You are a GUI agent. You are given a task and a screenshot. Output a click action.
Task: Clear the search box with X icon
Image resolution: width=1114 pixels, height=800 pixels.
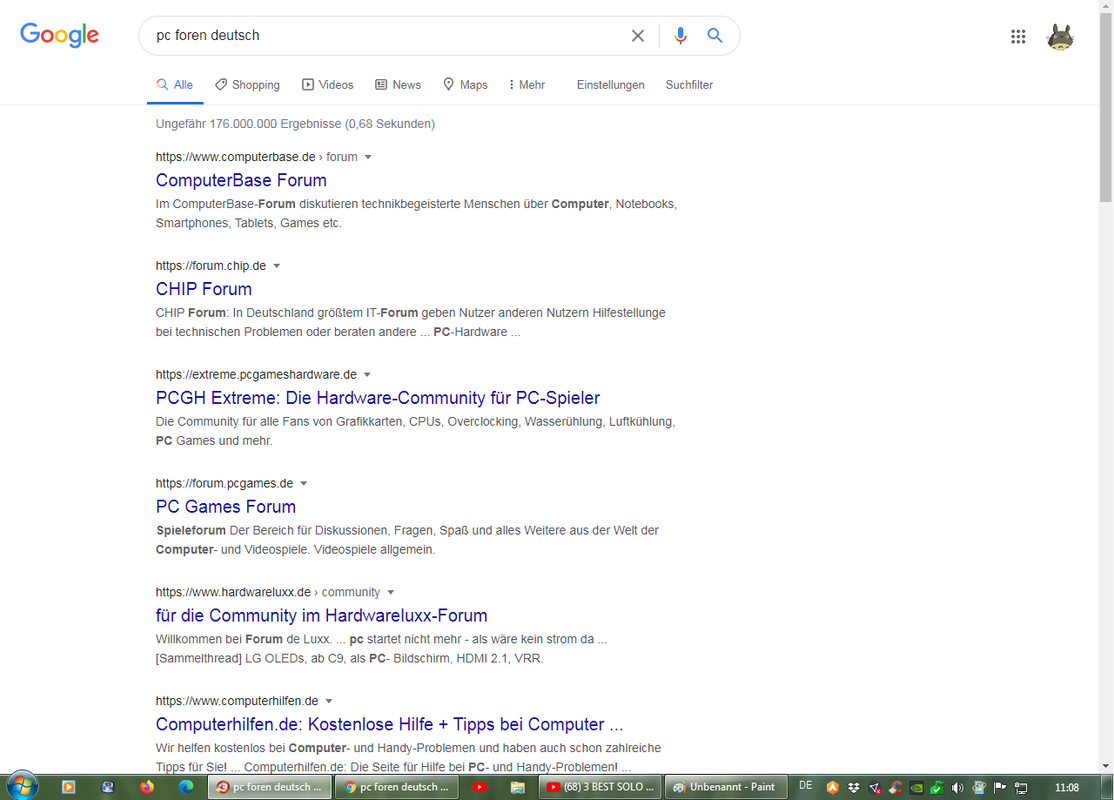tap(637, 36)
